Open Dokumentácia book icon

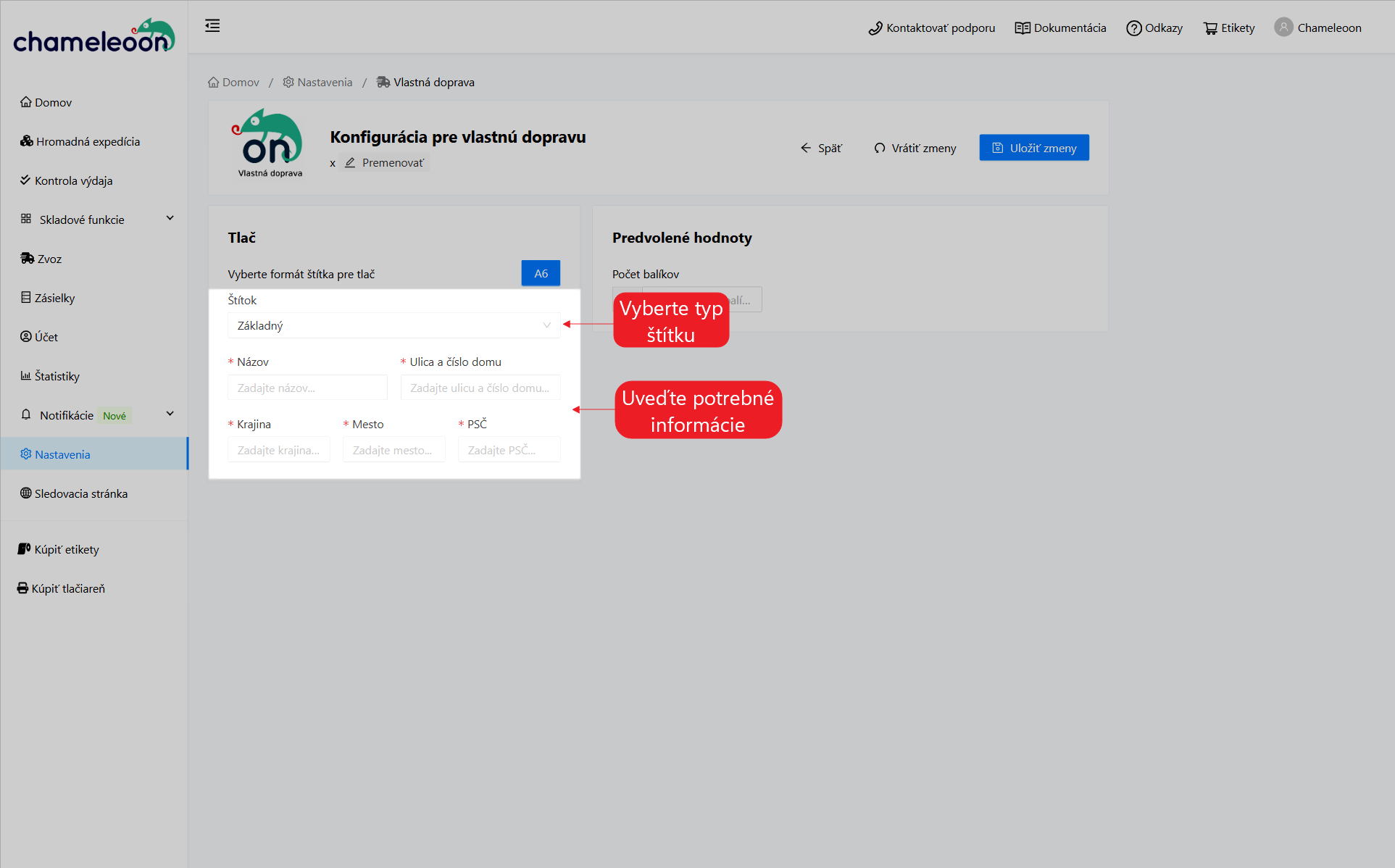point(1022,28)
